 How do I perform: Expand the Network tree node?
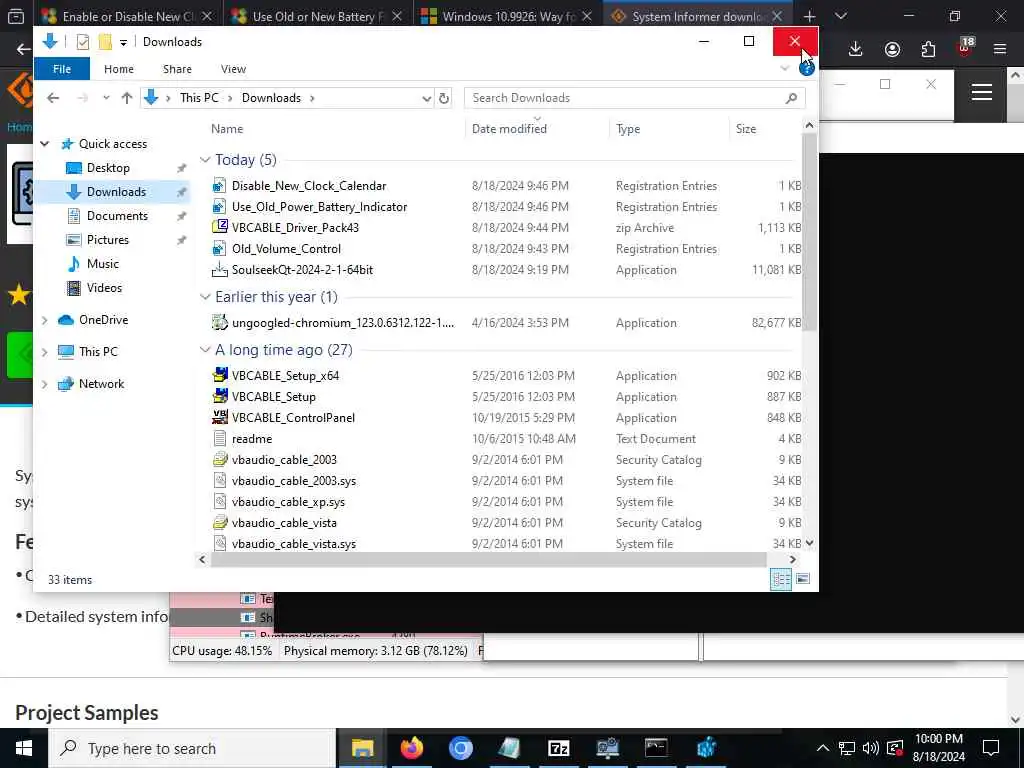click(x=45, y=384)
